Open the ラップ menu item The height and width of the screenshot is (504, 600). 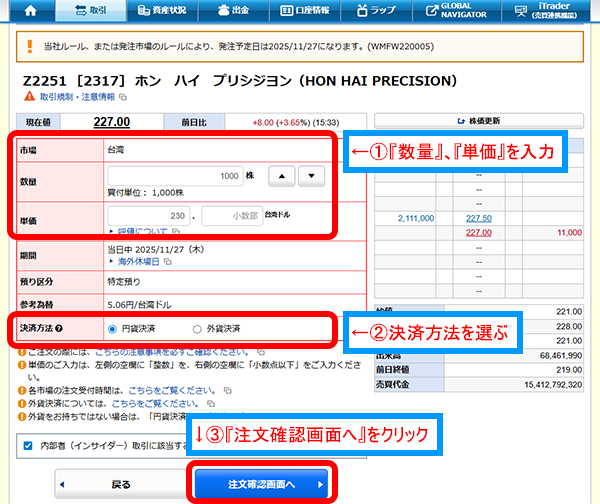(375, 12)
